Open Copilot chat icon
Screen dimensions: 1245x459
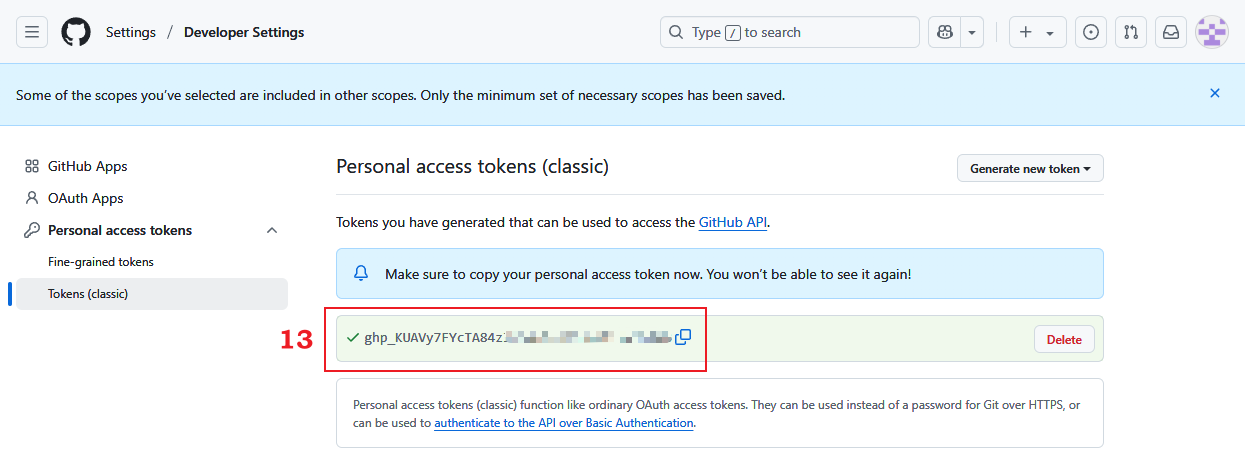tap(944, 32)
